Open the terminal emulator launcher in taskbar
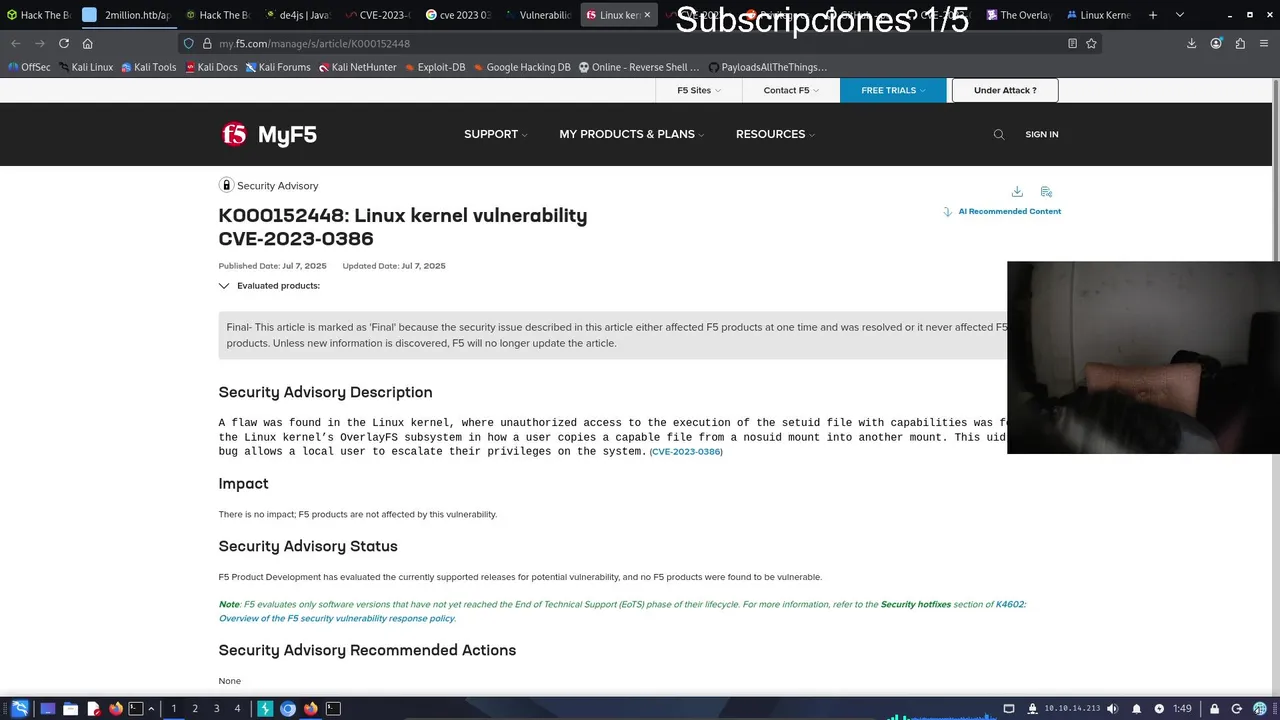The height and width of the screenshot is (720, 1280). (x=136, y=708)
